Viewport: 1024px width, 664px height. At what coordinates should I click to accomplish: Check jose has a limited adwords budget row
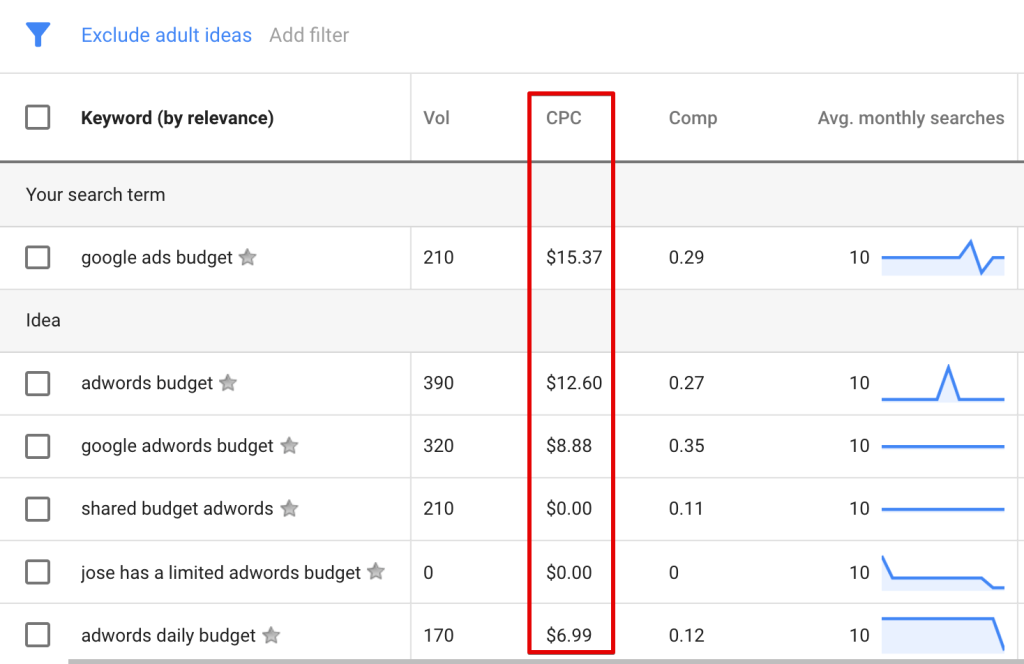38,572
